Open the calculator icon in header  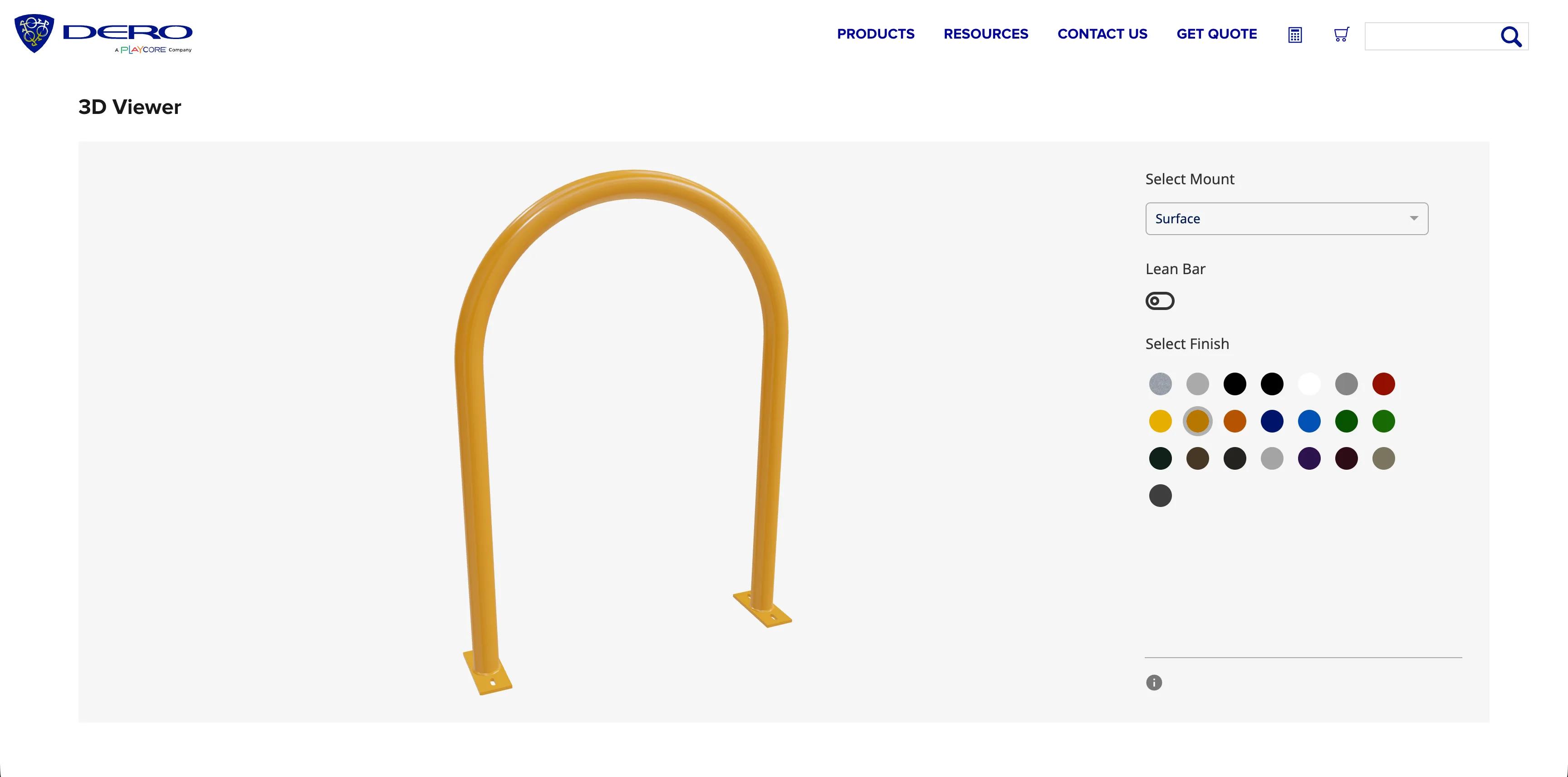tap(1295, 34)
